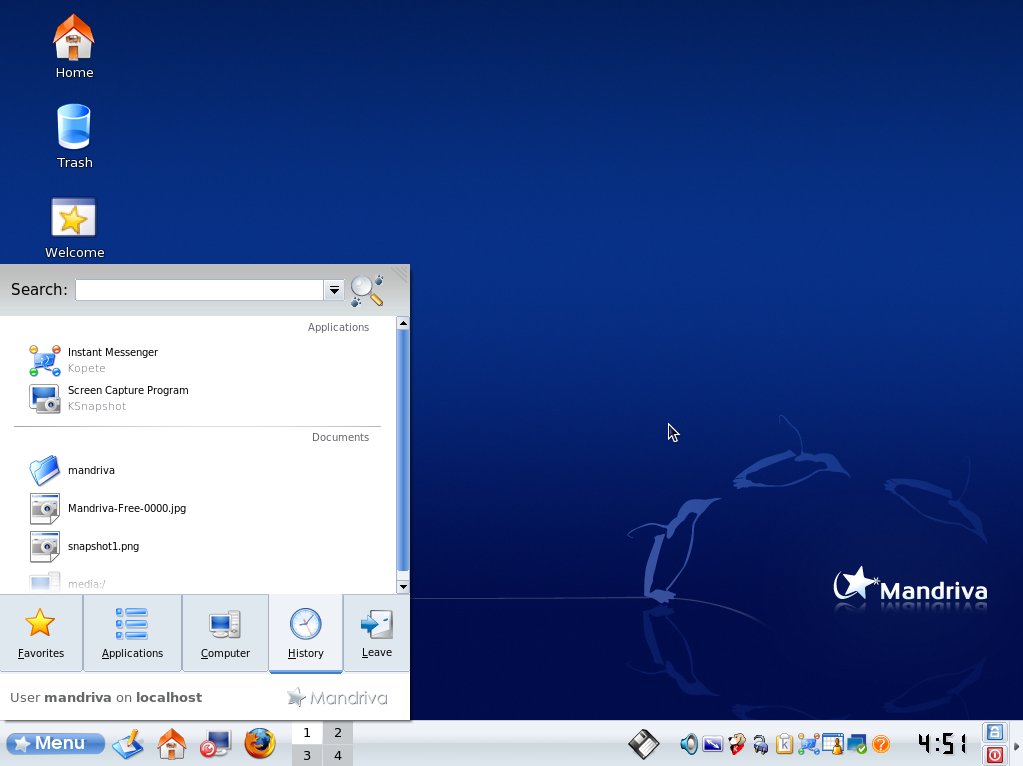Image resolution: width=1023 pixels, height=766 pixels.
Task: Switch to the Favorites tab
Action: [x=41, y=632]
